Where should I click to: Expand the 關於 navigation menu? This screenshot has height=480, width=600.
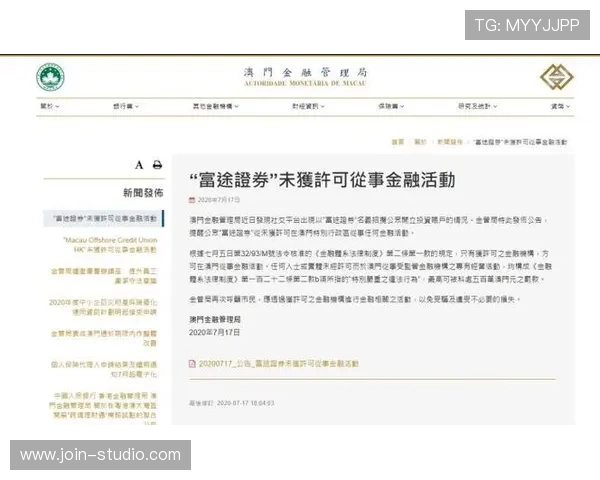coord(50,106)
